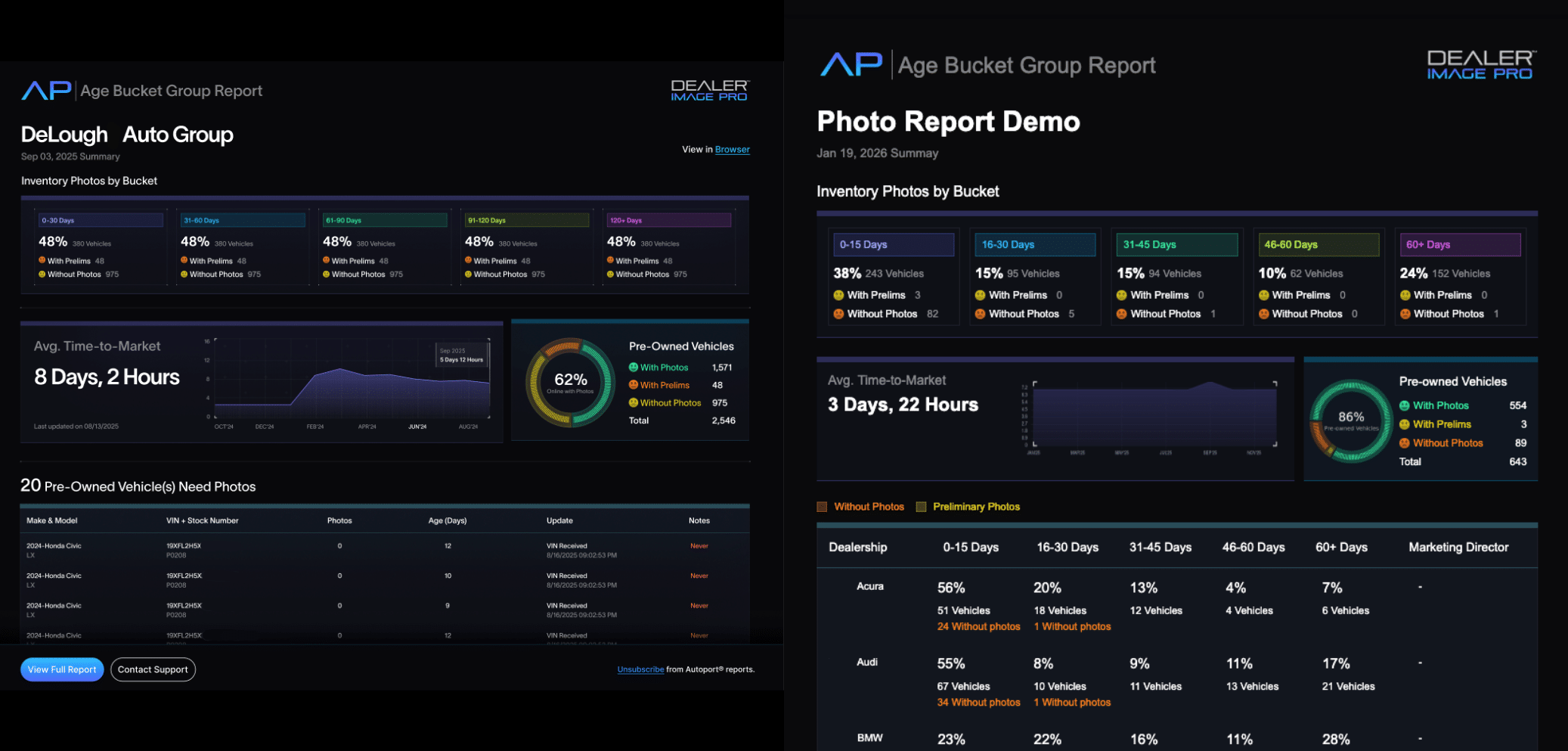Select the 120+ Days bucket header
This screenshot has height=751, width=1568.
668,220
